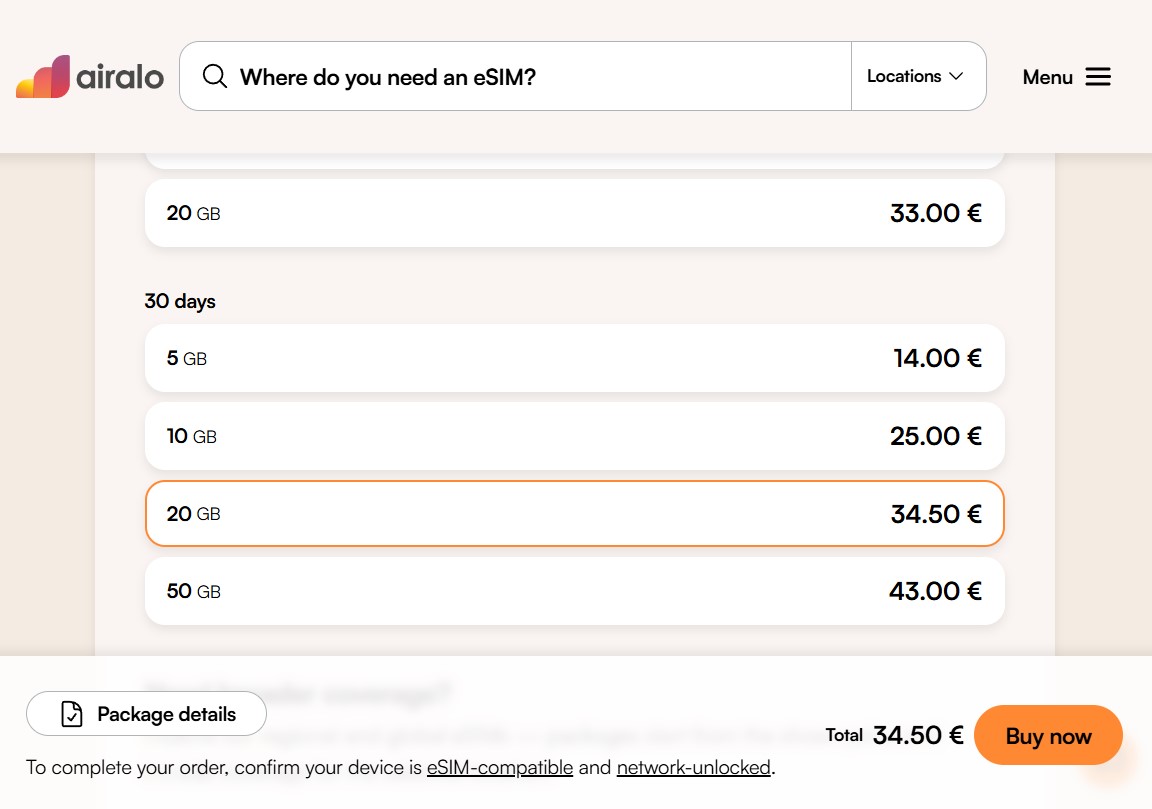
Task: Open the hamburger menu icon
Action: coord(1098,77)
